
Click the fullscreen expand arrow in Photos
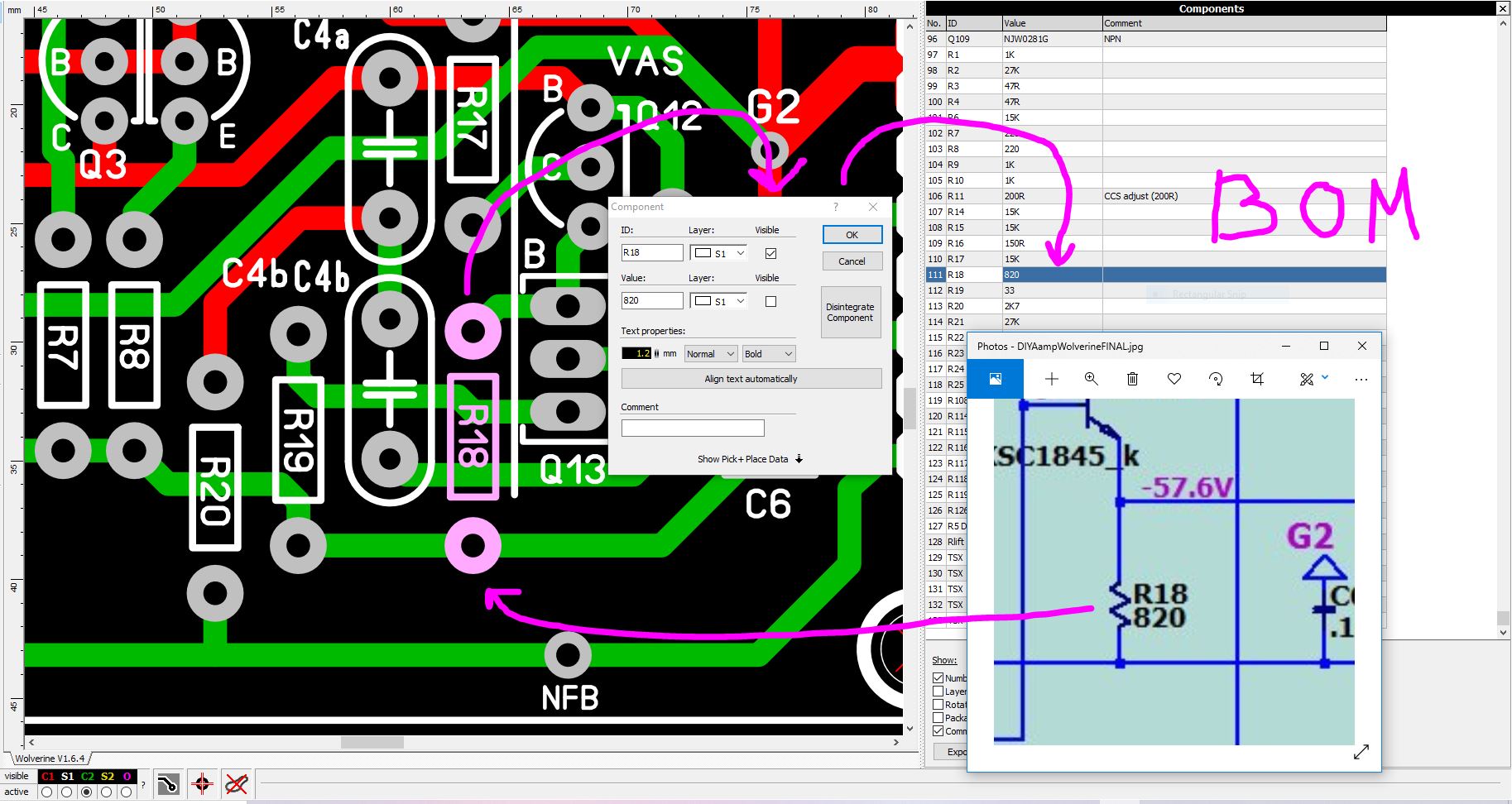click(1361, 752)
